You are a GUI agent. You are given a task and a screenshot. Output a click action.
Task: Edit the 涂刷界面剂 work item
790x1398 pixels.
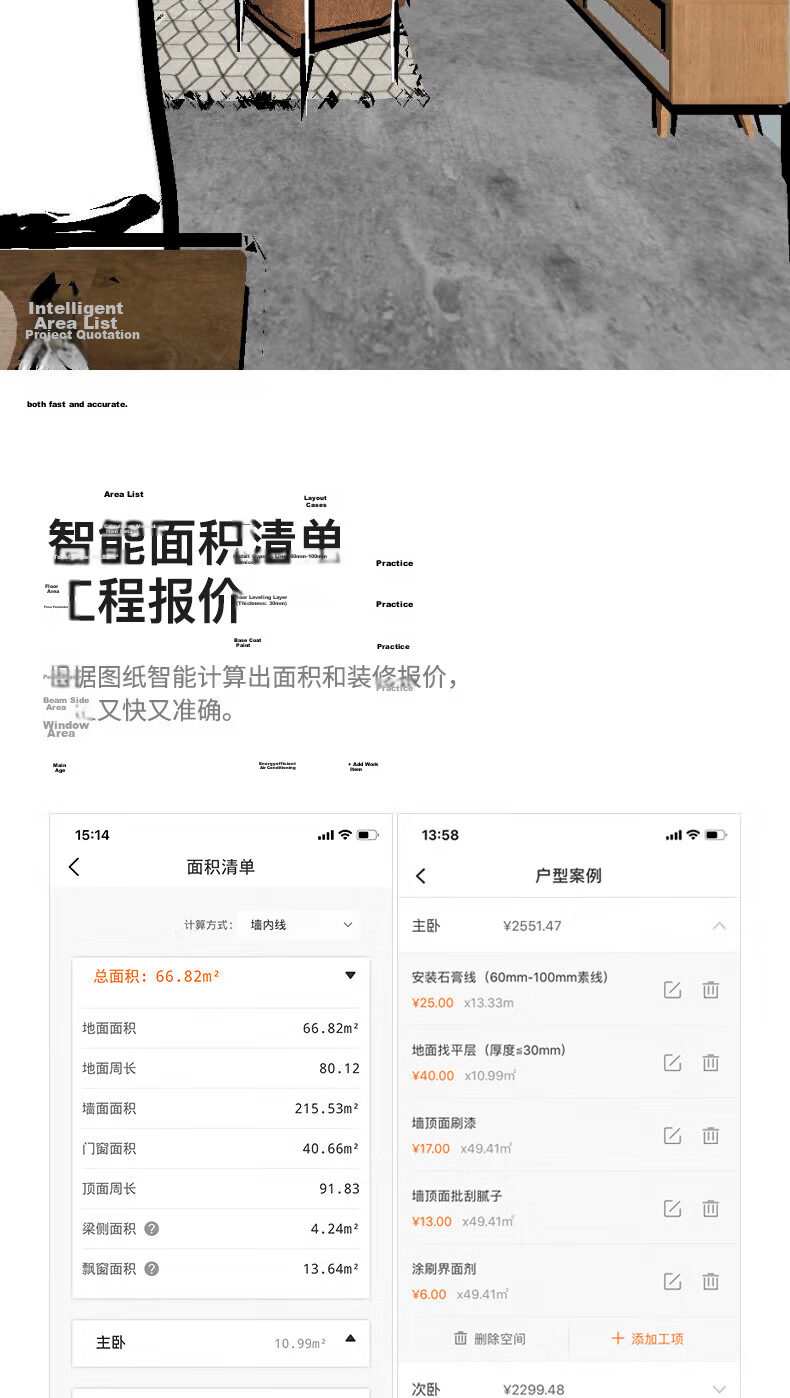click(x=673, y=1282)
